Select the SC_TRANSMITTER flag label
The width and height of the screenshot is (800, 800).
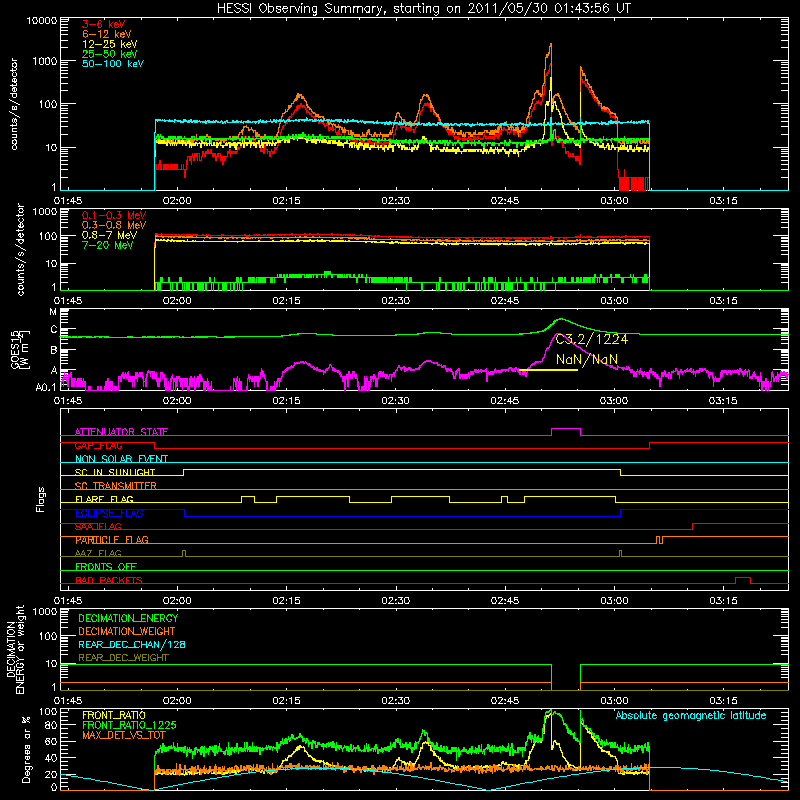tap(116, 486)
